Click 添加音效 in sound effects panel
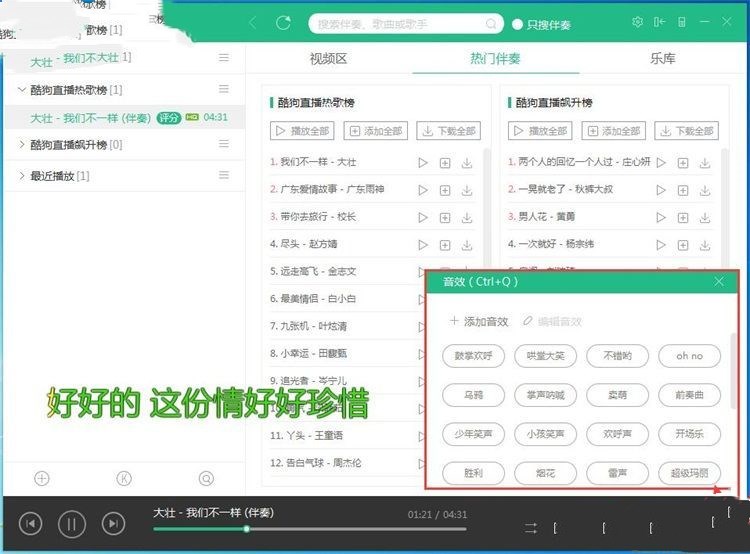 point(479,321)
